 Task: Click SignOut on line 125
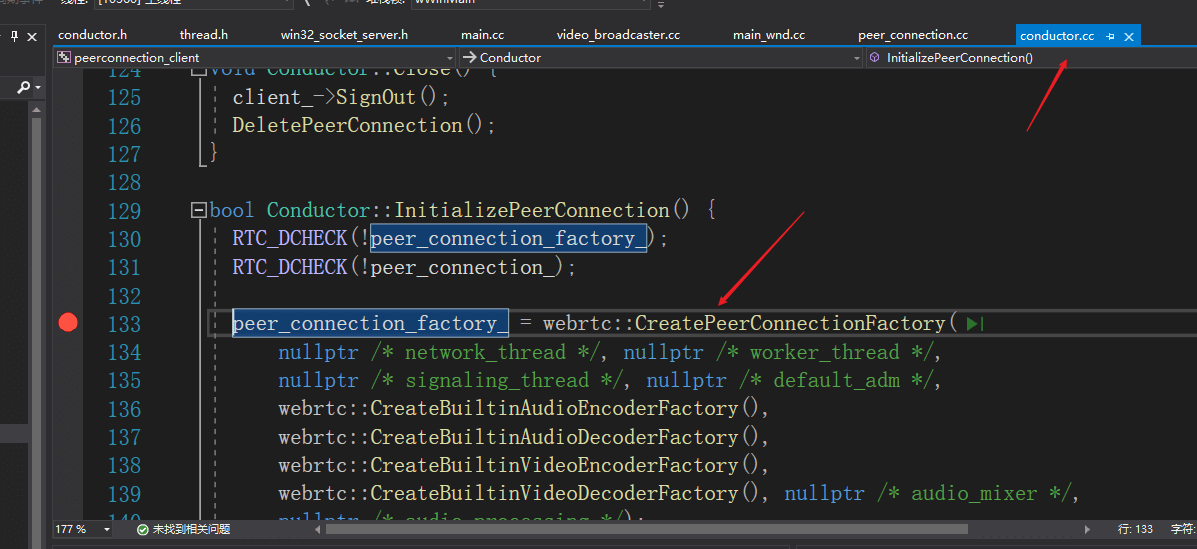[x=376, y=97]
